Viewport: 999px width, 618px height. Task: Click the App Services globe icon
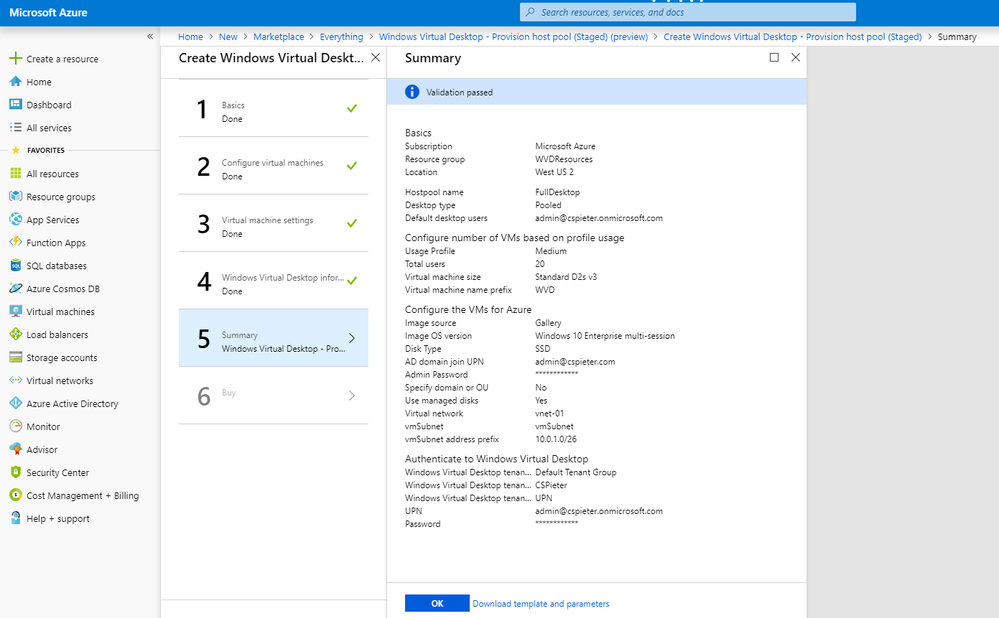[x=15, y=219]
